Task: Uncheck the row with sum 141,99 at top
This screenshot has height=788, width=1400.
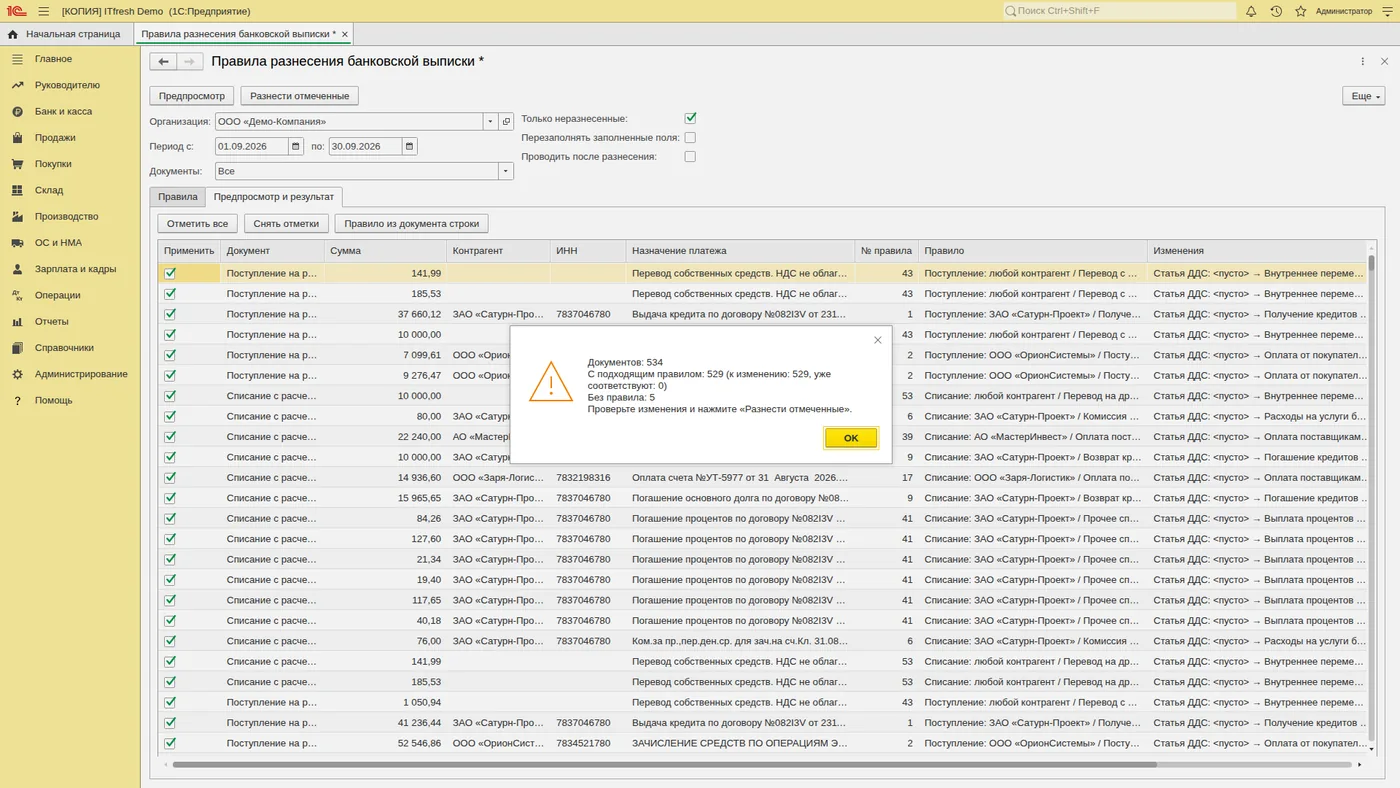Action: pos(170,273)
